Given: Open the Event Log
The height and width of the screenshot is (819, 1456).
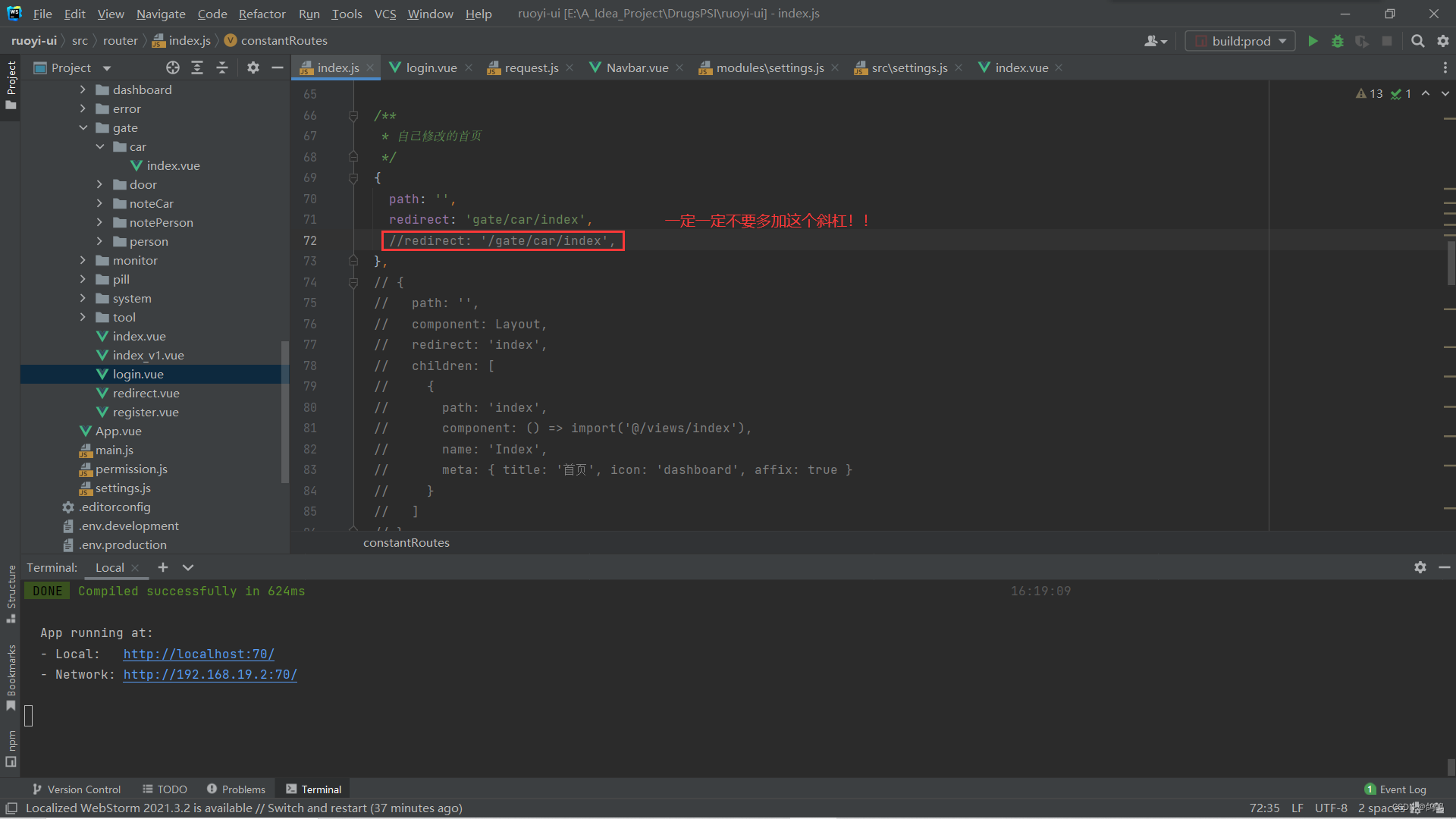Looking at the screenshot, I should [x=1395, y=789].
